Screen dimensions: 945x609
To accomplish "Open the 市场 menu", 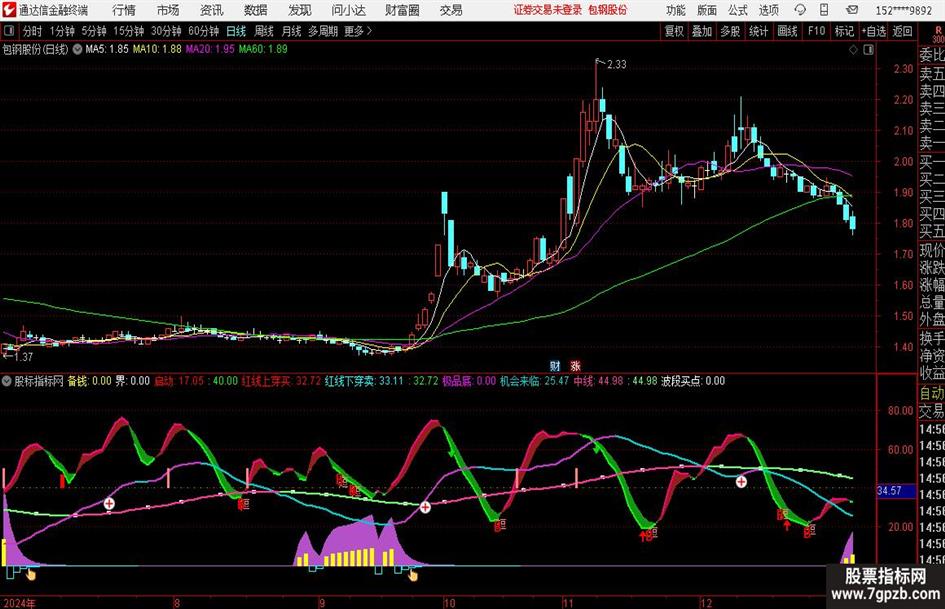I will (x=168, y=10).
